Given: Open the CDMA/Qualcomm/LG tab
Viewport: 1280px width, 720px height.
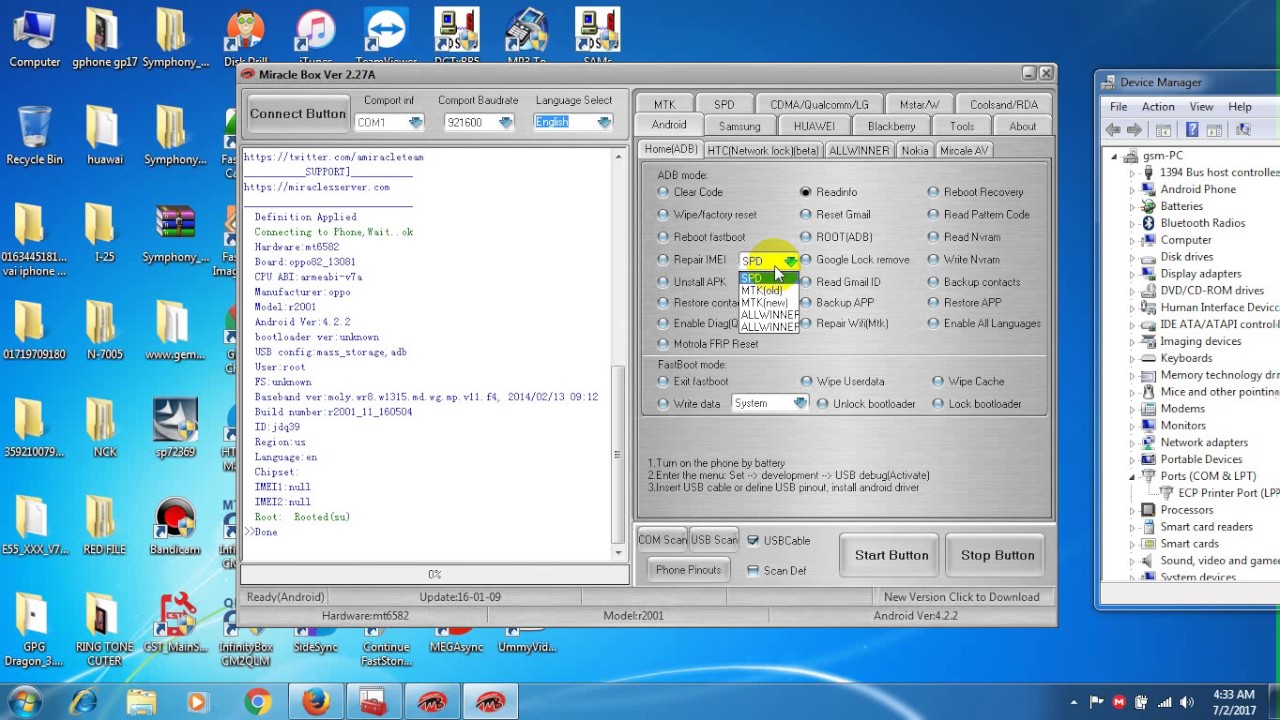Looking at the screenshot, I should 819,104.
